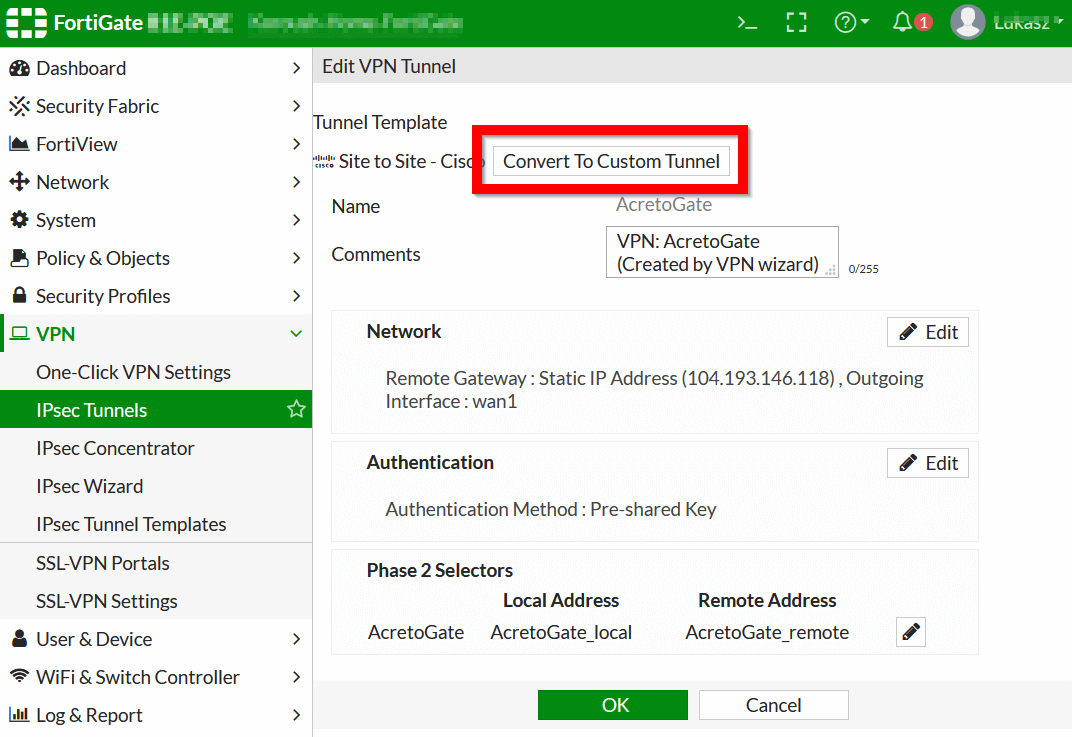Click the FortiView chart icon

click(19, 144)
